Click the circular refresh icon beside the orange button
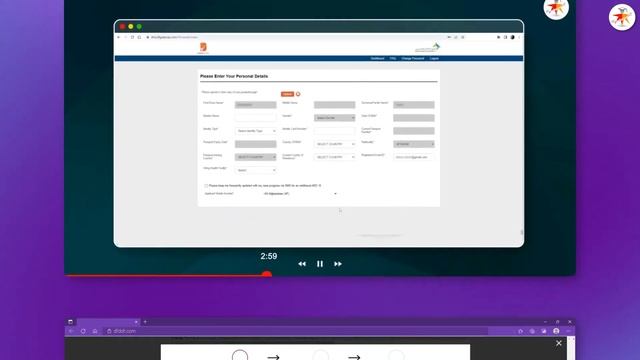Image resolution: width=640 pixels, height=360 pixels. point(298,94)
